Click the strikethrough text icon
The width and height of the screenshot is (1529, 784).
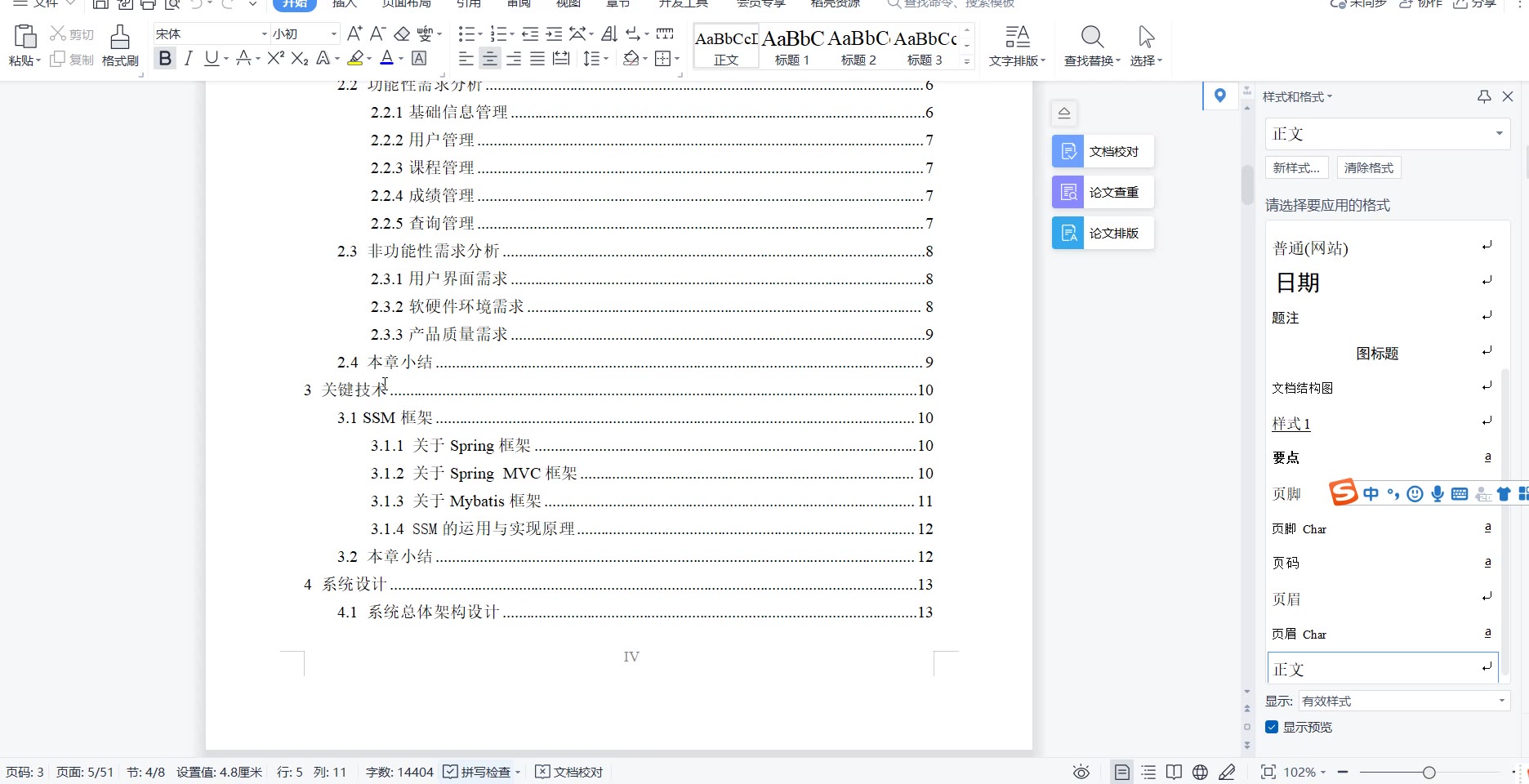coord(243,59)
